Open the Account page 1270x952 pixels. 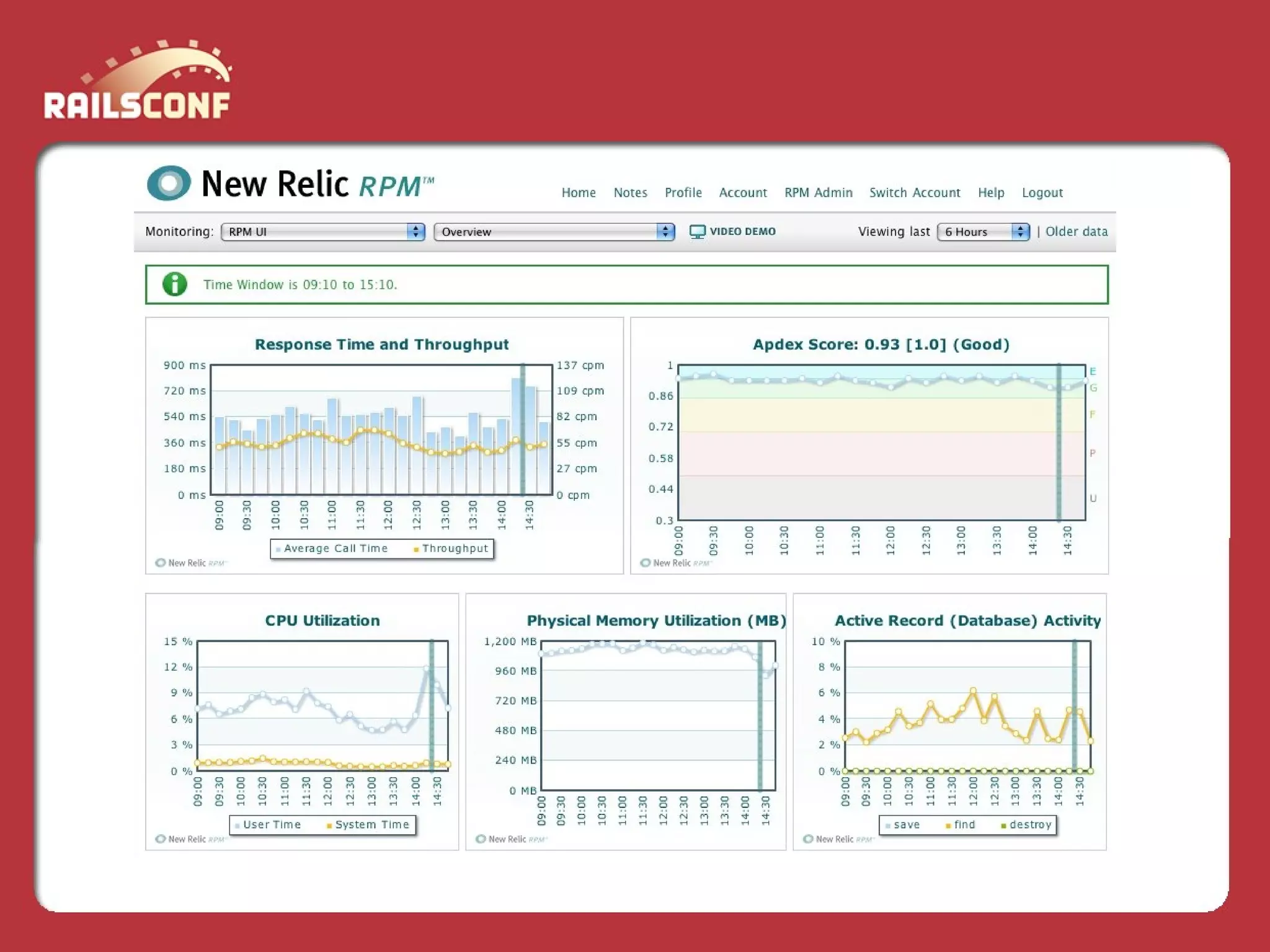tap(743, 193)
